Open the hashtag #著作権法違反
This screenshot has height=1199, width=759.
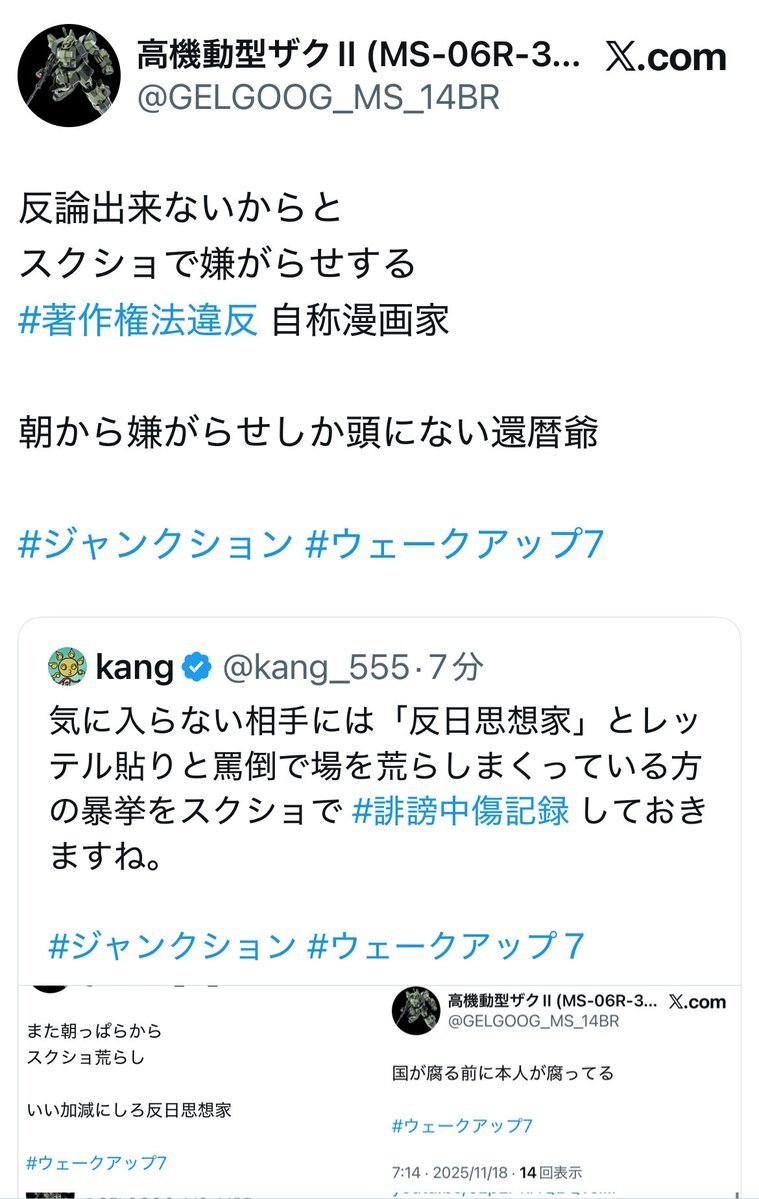[x=138, y=321]
